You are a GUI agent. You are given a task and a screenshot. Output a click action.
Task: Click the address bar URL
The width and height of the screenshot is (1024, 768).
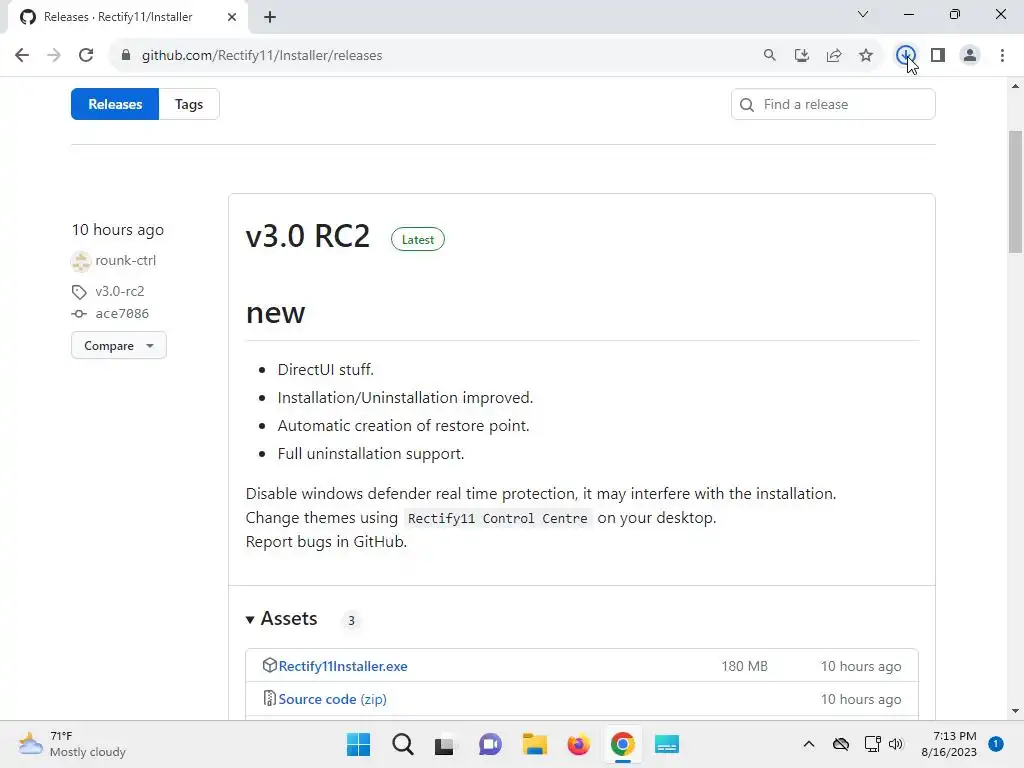[262, 56]
